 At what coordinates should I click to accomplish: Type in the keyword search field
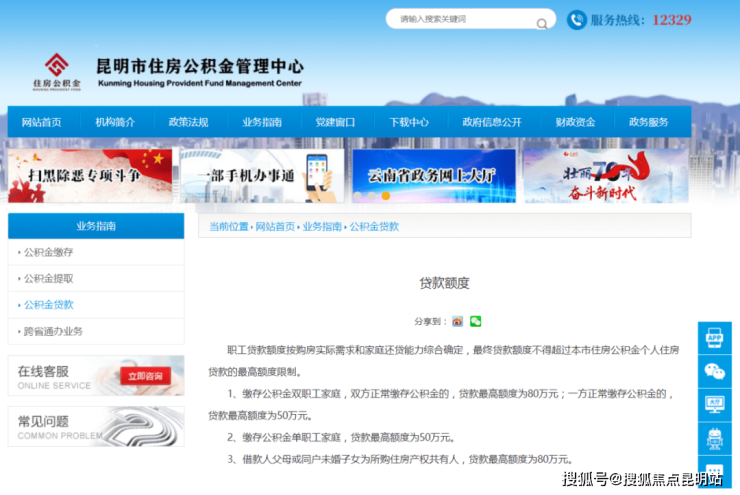point(460,19)
